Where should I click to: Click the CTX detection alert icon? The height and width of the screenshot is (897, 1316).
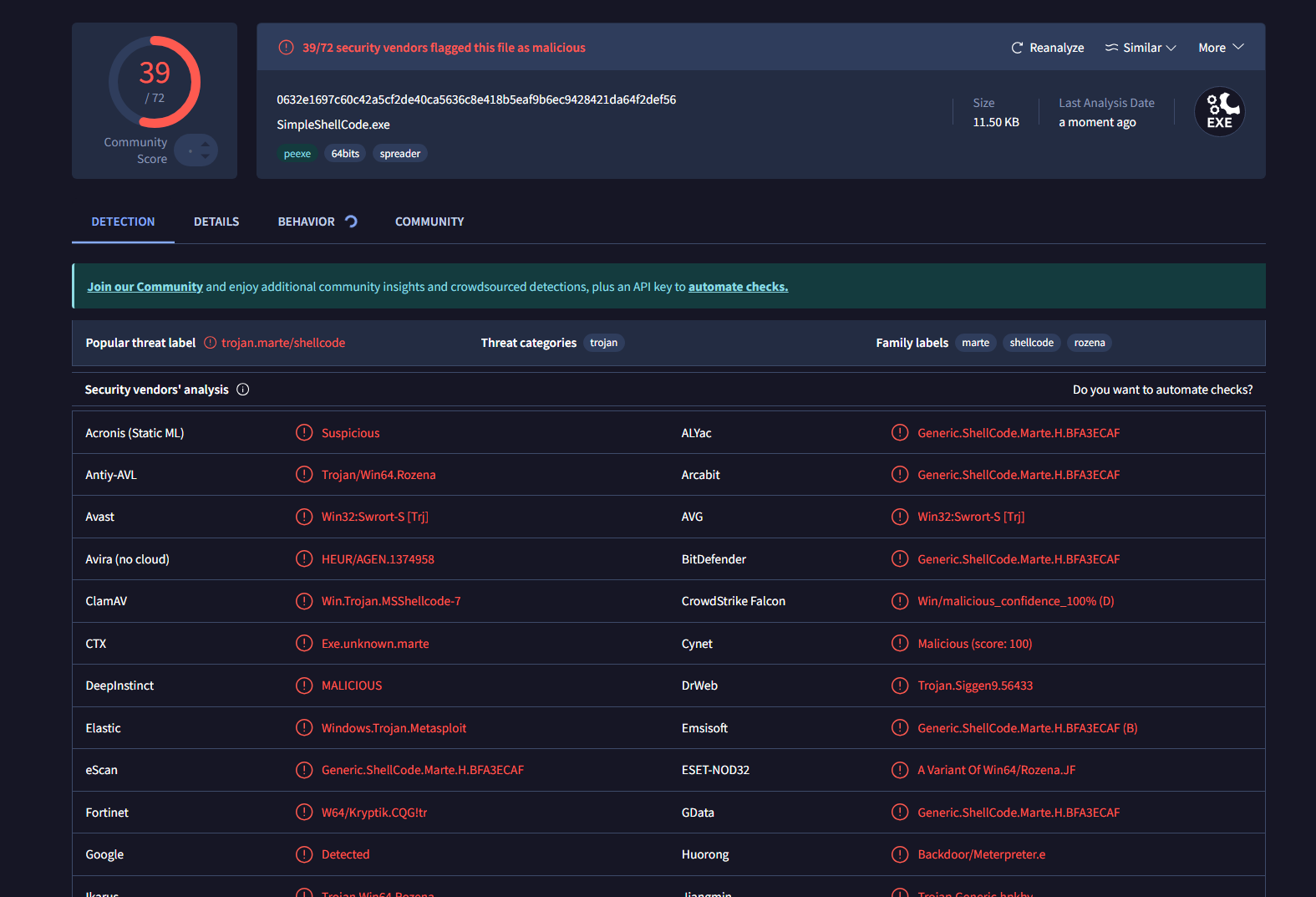pos(304,643)
